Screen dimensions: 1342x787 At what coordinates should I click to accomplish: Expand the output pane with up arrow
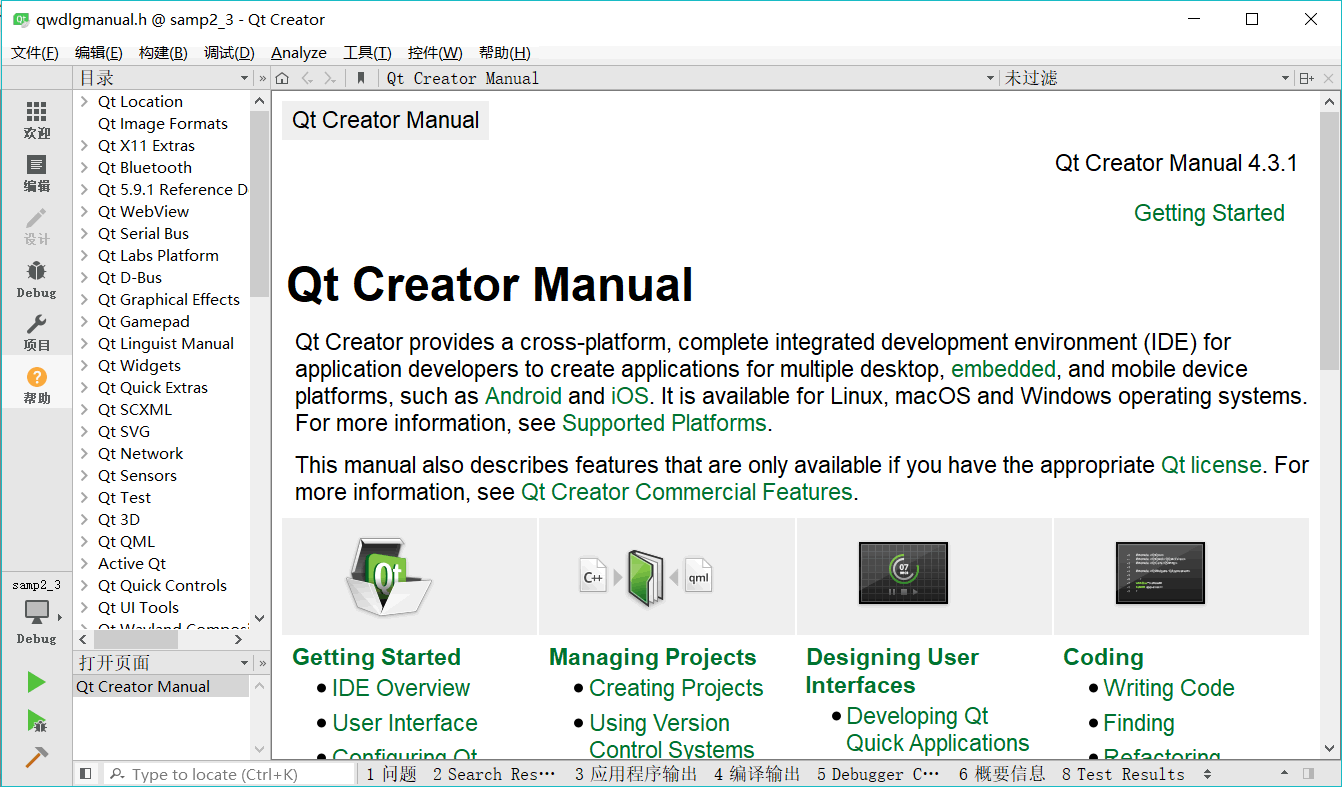[x=1284, y=774]
